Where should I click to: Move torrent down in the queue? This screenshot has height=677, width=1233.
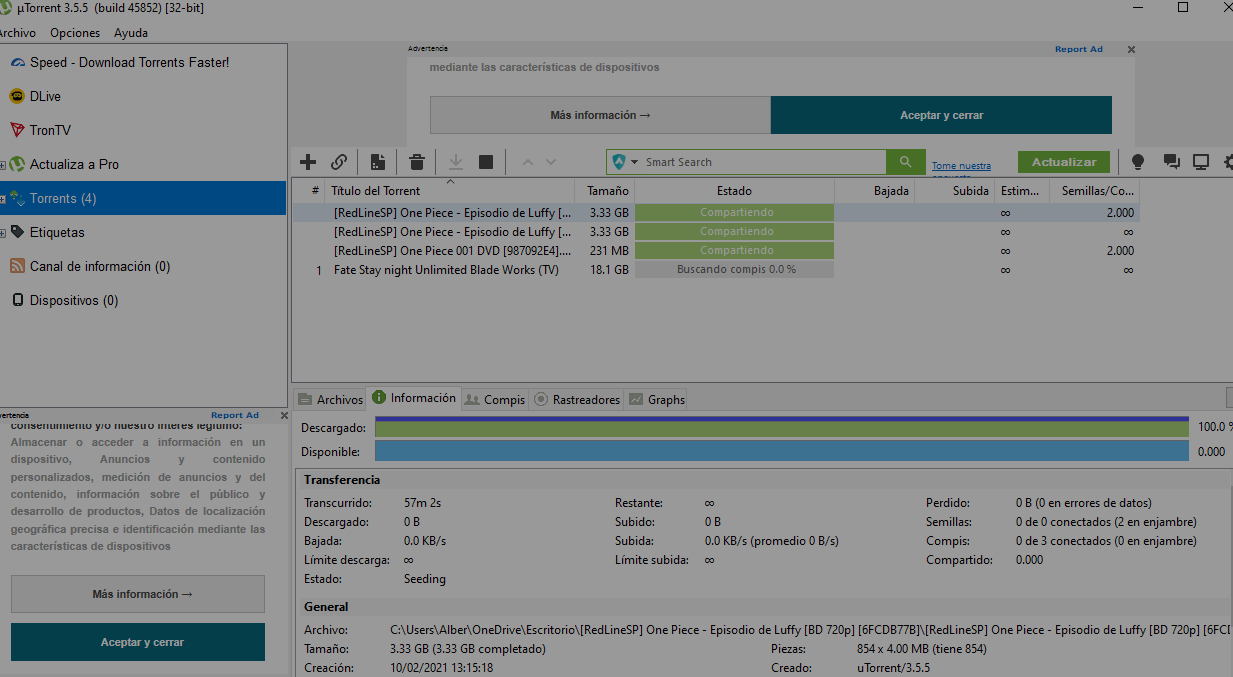(x=550, y=162)
